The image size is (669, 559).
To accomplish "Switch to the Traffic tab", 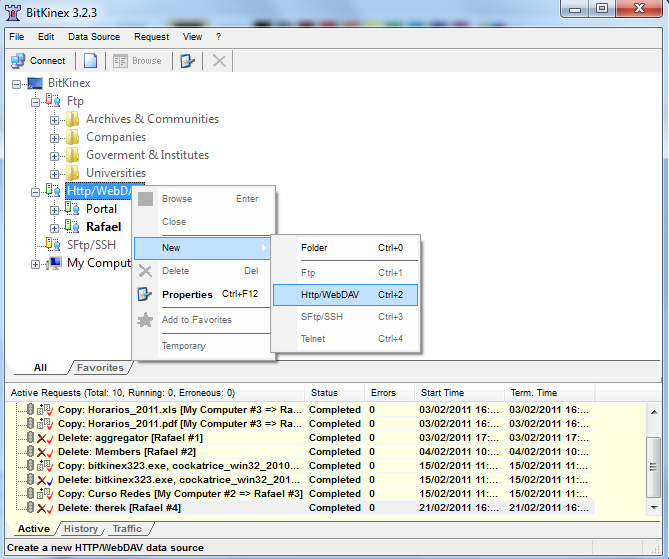I will pyautogui.click(x=127, y=529).
